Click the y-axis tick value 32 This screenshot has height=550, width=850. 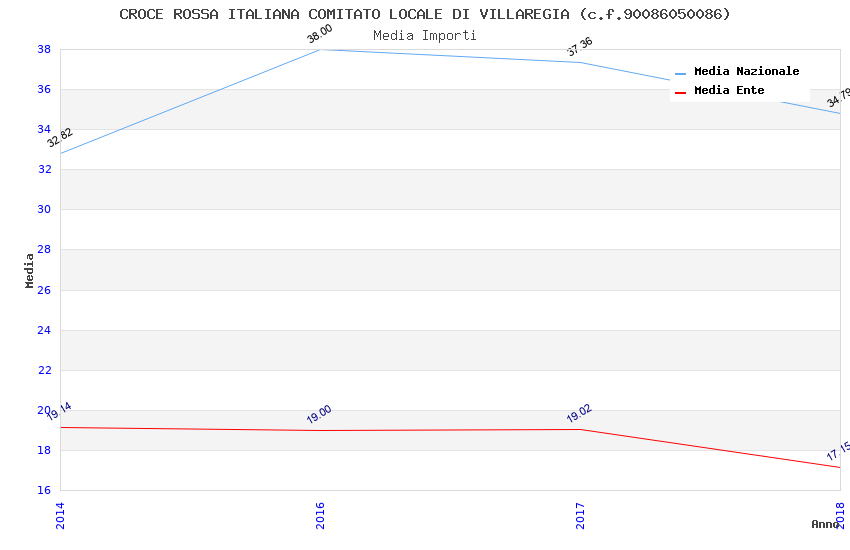pos(44,170)
